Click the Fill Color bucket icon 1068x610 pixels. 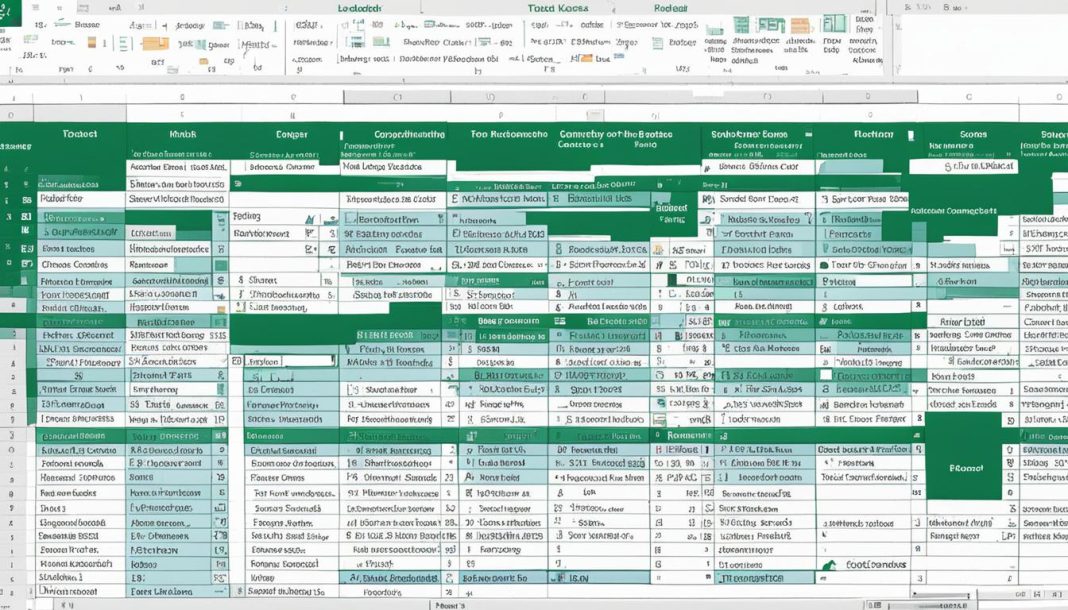point(90,42)
